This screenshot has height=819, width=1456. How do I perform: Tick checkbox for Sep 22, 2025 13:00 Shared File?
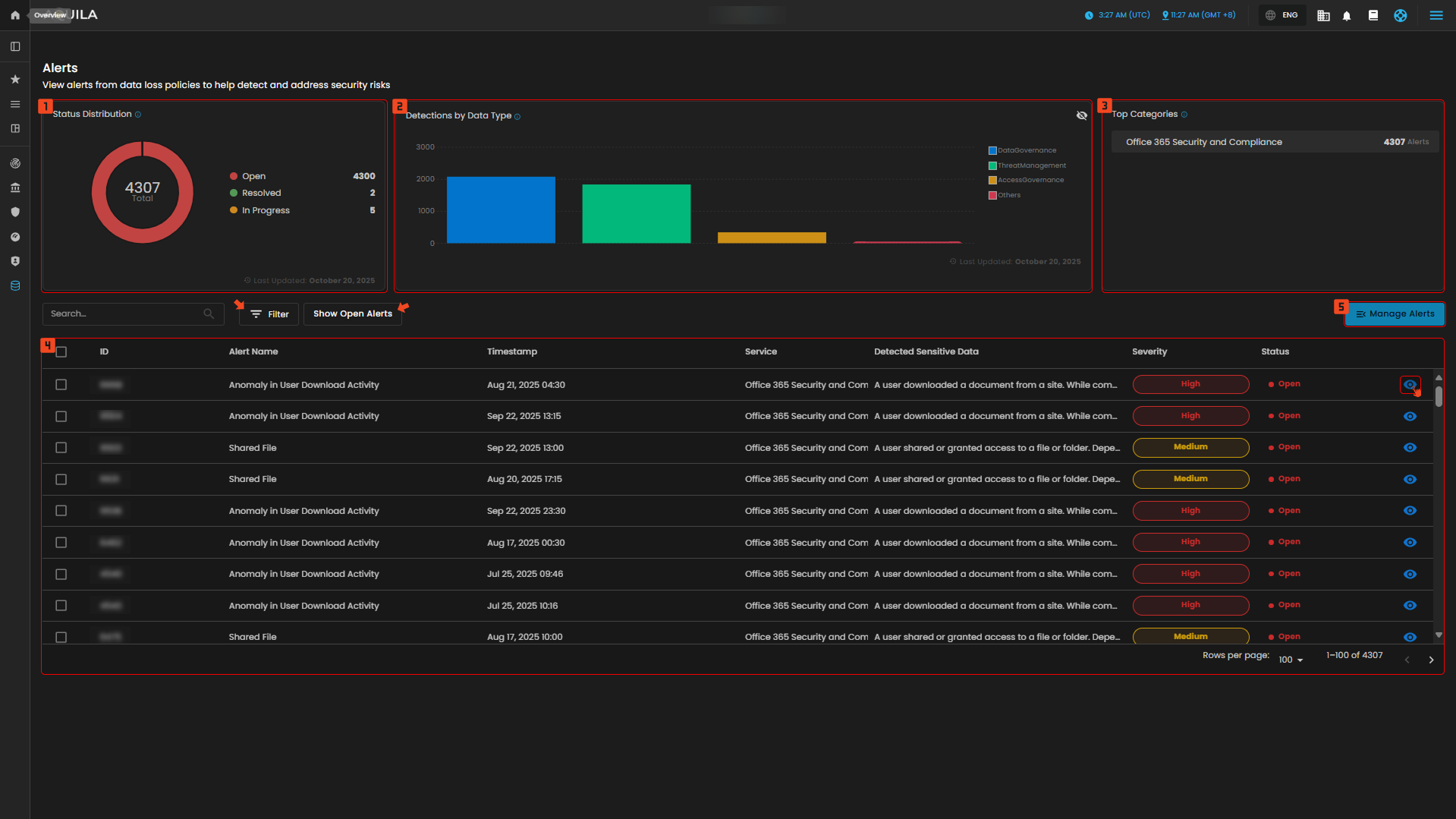(61, 448)
